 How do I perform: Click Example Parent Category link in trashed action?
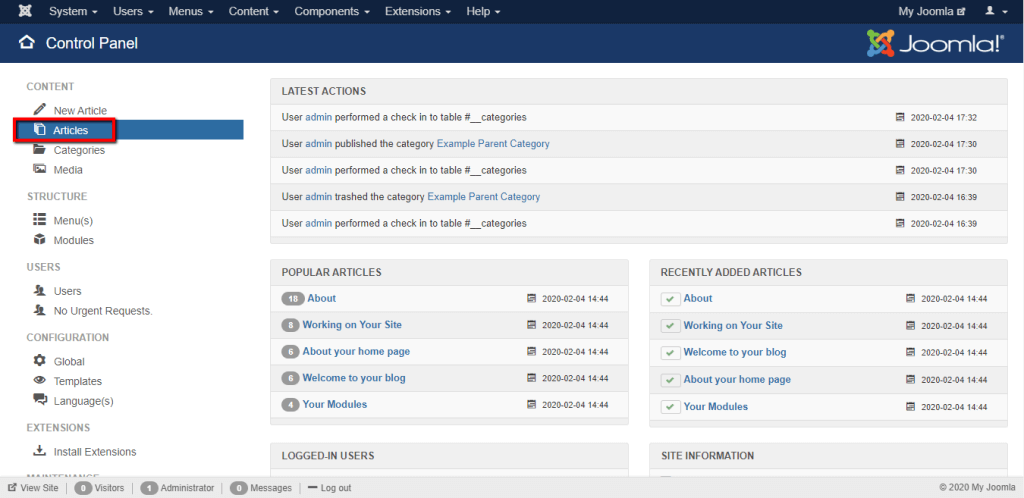483,196
